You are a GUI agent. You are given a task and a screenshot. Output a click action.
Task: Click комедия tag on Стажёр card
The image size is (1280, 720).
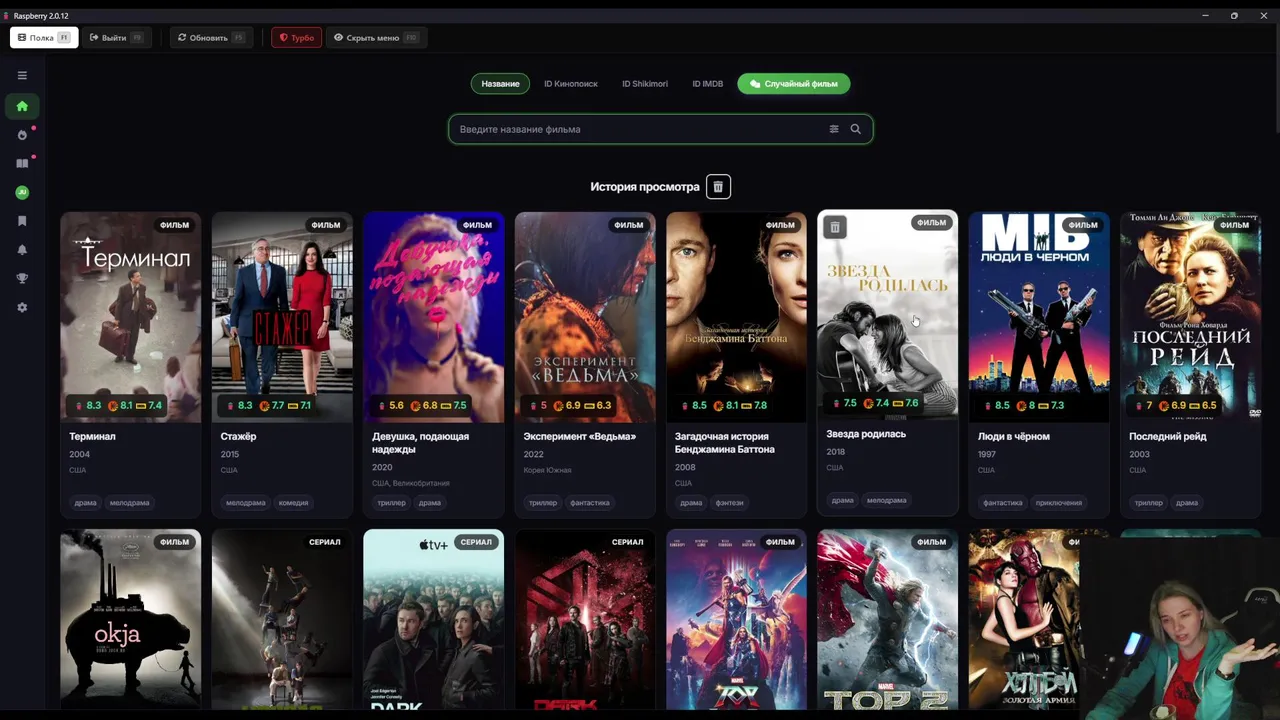pos(293,503)
